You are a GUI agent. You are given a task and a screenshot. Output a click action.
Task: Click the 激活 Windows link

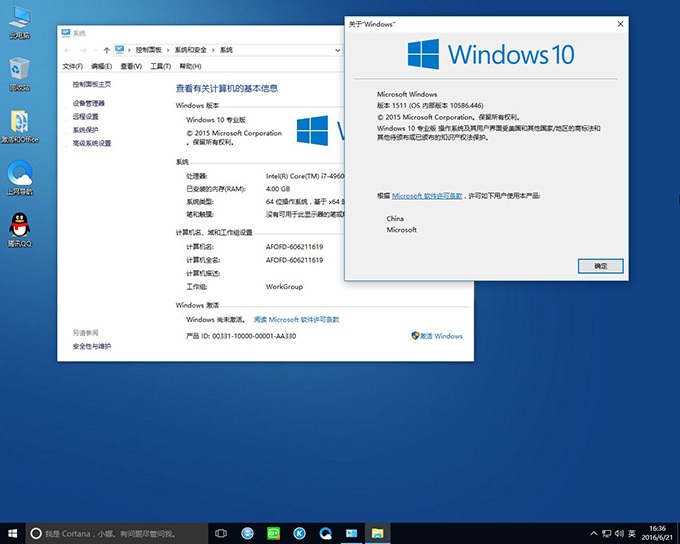pyautogui.click(x=440, y=336)
